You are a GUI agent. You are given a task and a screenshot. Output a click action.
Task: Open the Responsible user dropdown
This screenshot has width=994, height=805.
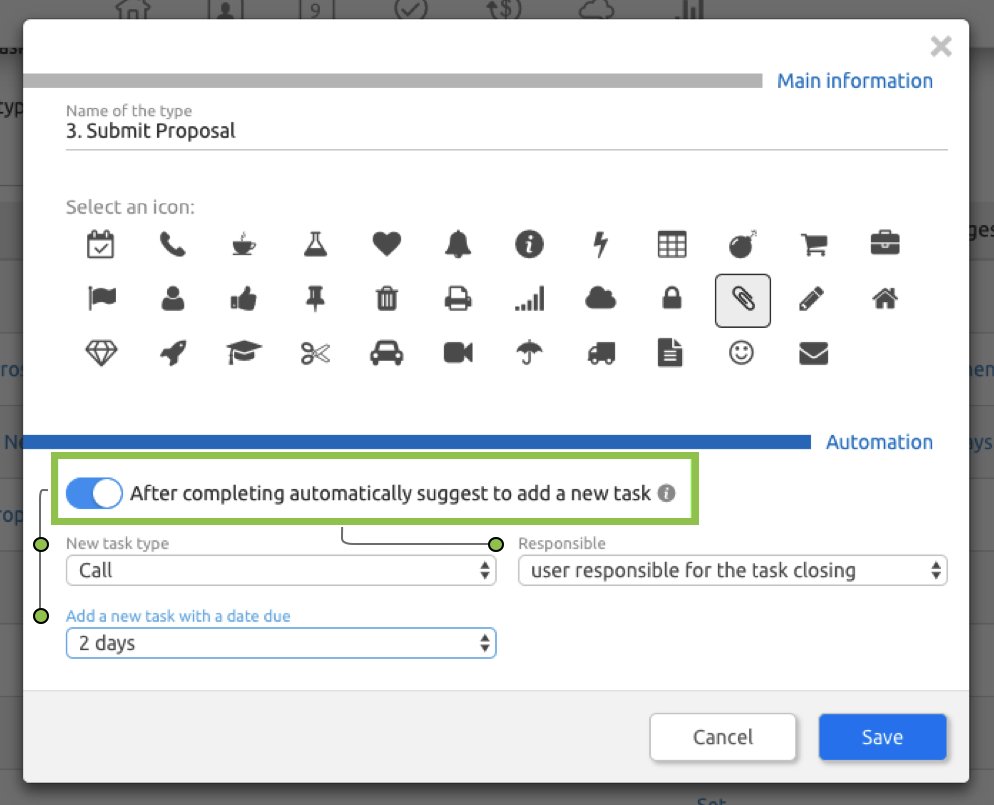pos(733,570)
